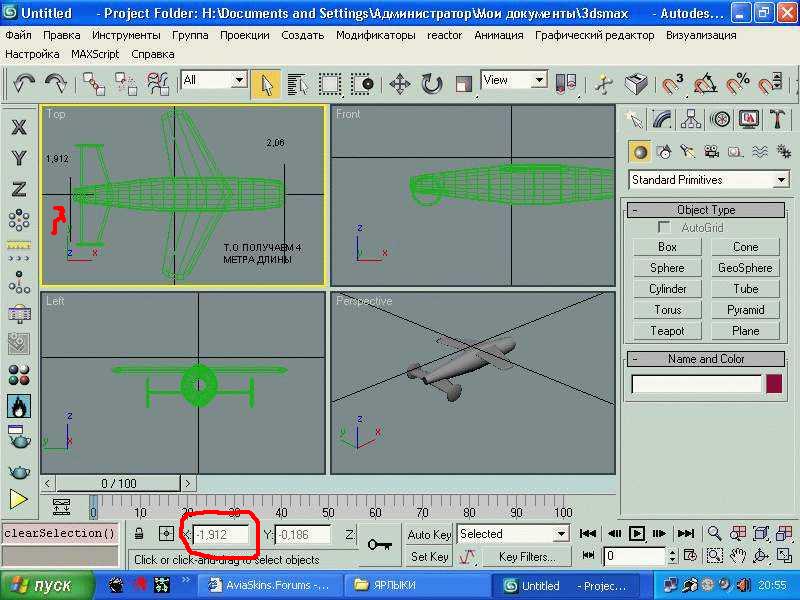Click the Redo arrow icon

tap(56, 83)
